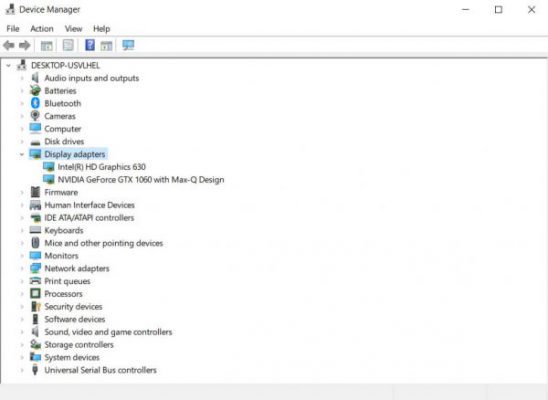Collapse the Display adapters node
The image size is (548, 400).
pyautogui.click(x=22, y=154)
